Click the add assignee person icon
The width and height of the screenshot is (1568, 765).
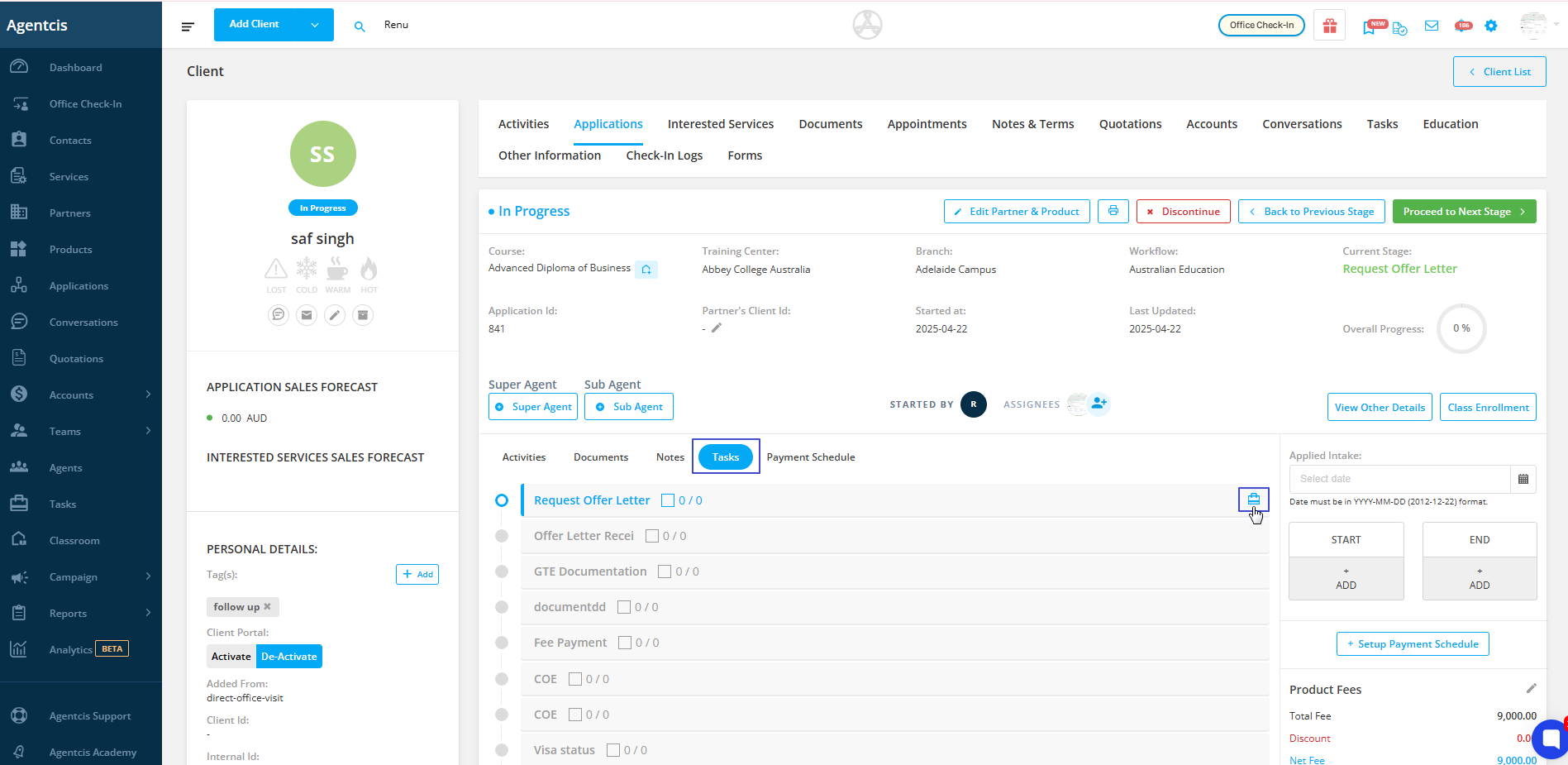click(x=1099, y=404)
